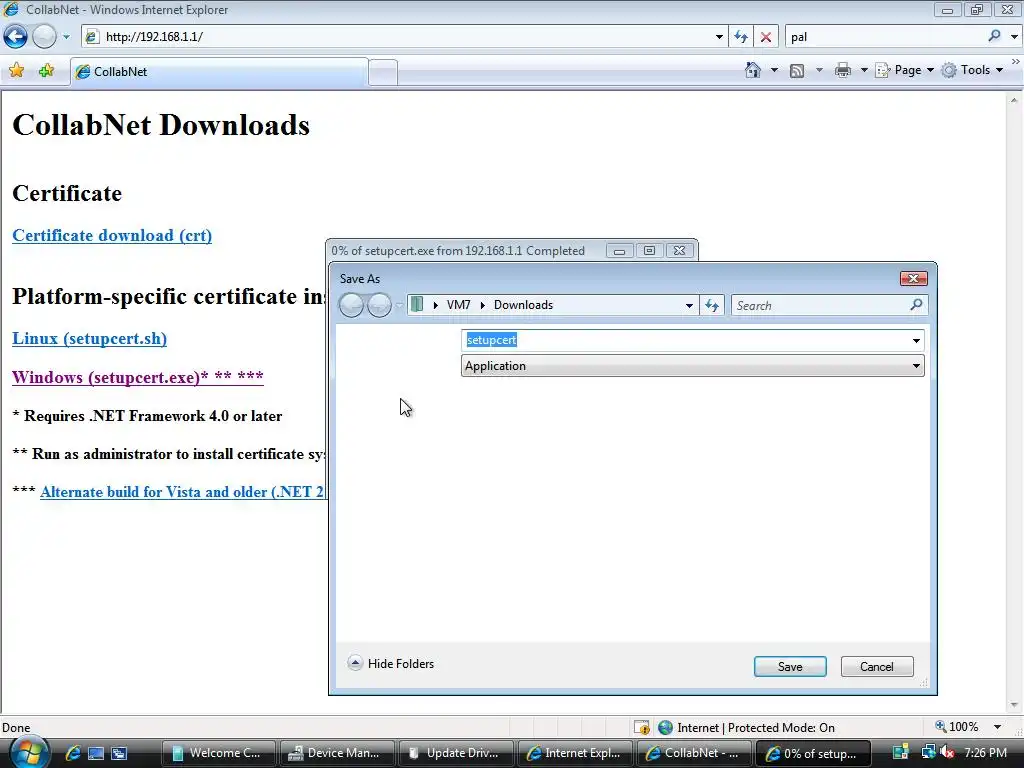Image resolution: width=1024 pixels, height=768 pixels.
Task: Launch Internet Explorer from Quick Launch
Action: tap(72, 753)
